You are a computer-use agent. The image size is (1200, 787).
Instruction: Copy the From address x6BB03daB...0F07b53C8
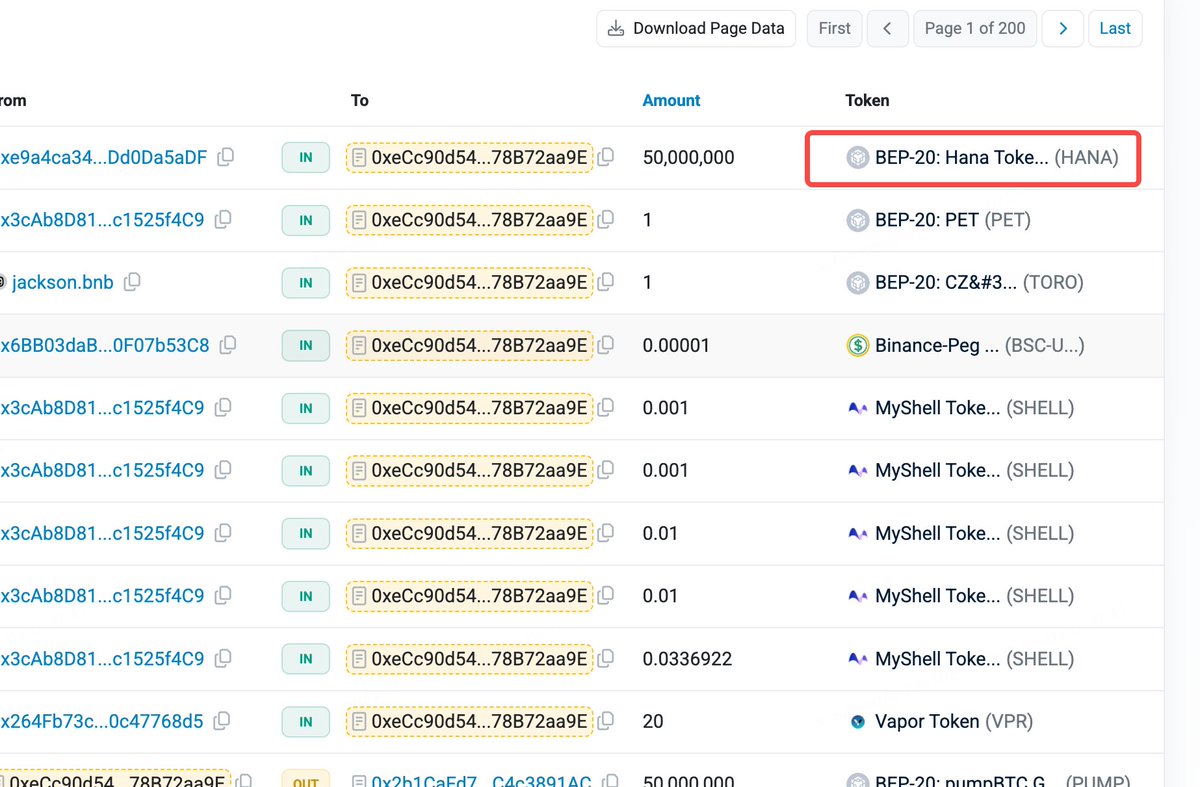228,345
